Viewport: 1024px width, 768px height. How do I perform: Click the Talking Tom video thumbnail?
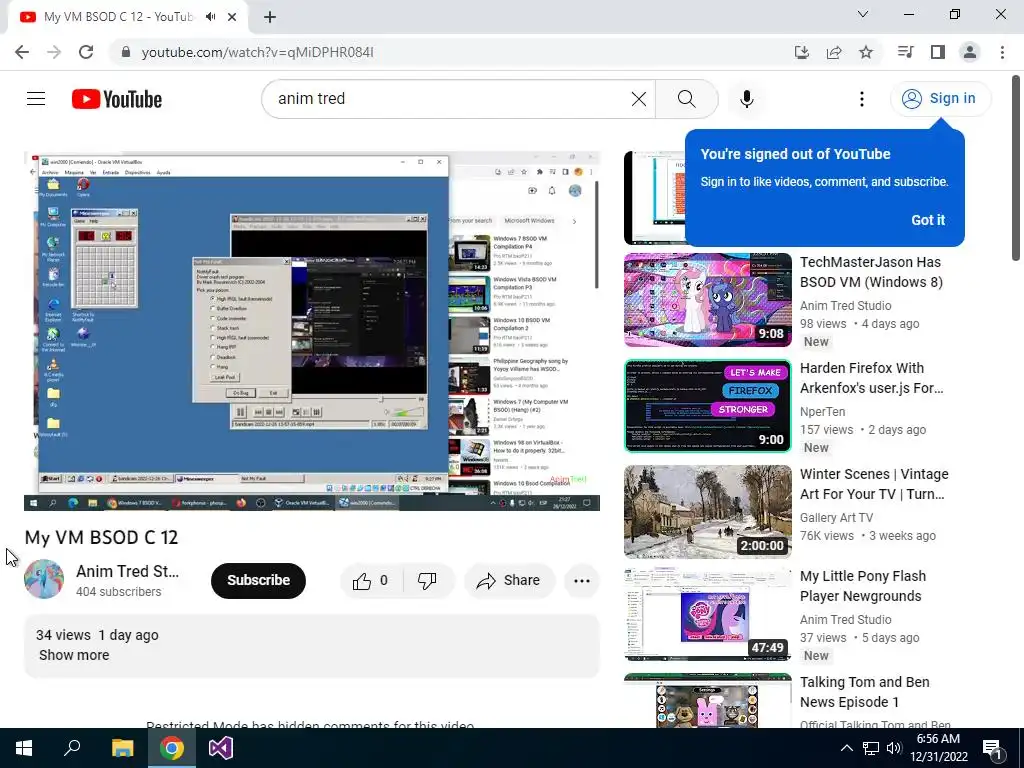(x=708, y=700)
